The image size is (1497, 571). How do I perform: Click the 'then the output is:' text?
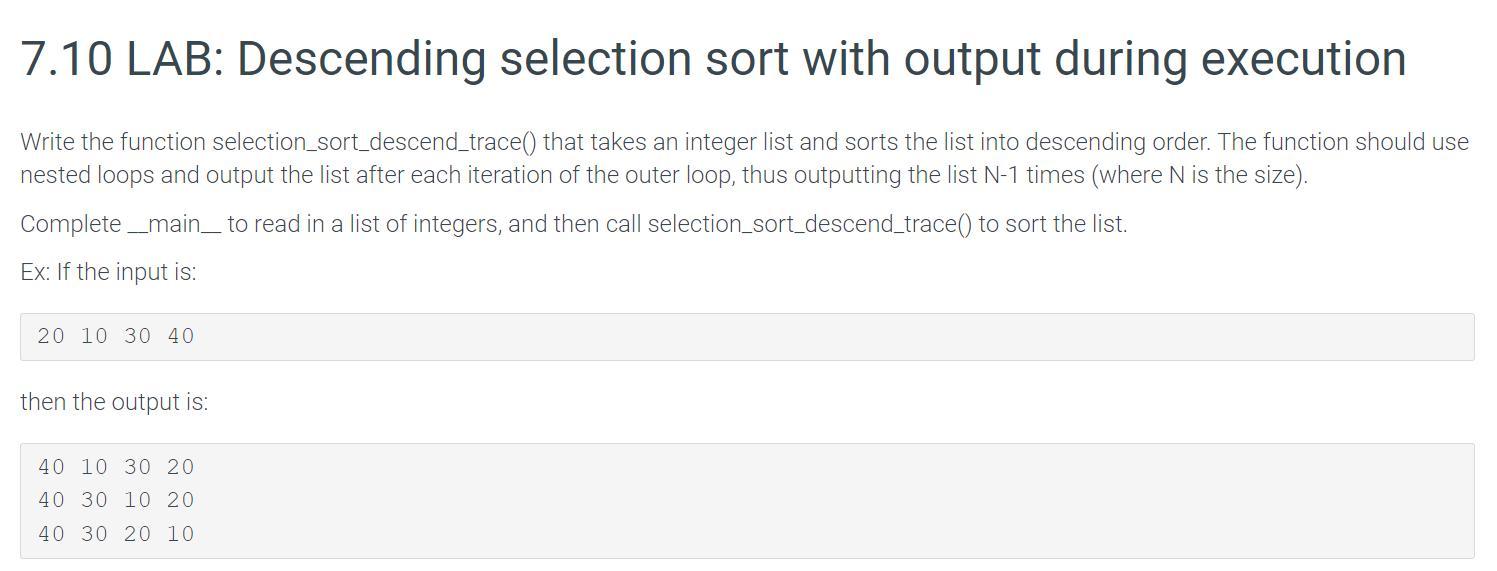click(114, 402)
